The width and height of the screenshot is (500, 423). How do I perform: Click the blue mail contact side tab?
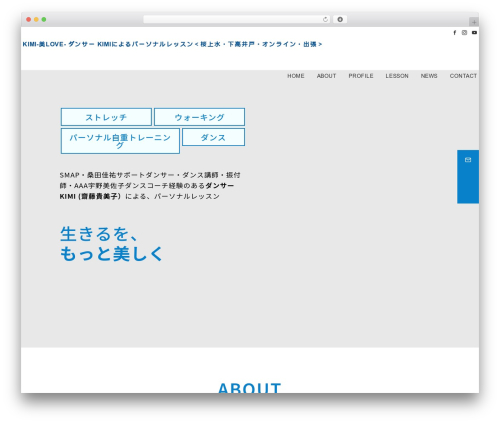click(x=468, y=177)
